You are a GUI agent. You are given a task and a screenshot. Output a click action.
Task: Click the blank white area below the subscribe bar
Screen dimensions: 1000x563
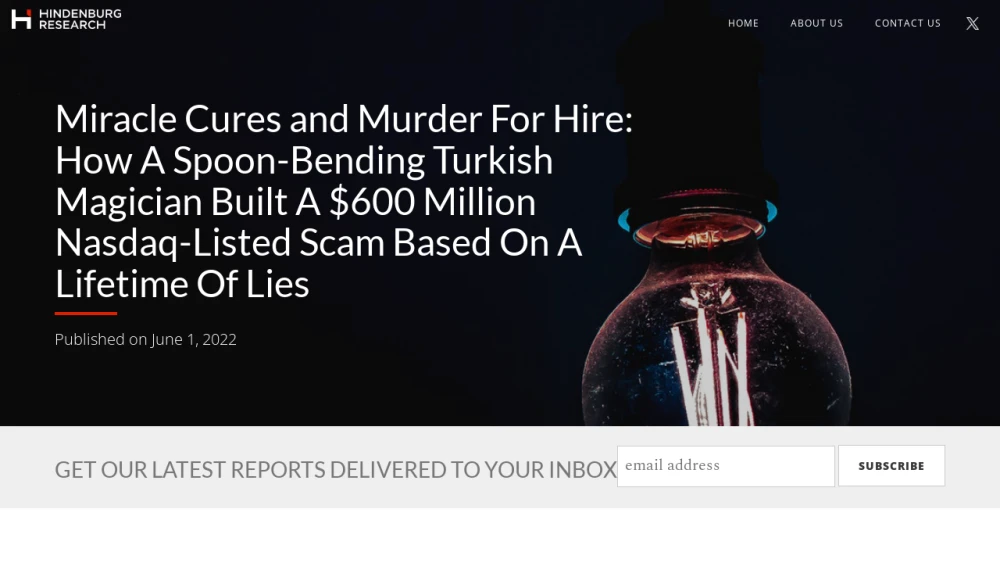[x=500, y=536]
